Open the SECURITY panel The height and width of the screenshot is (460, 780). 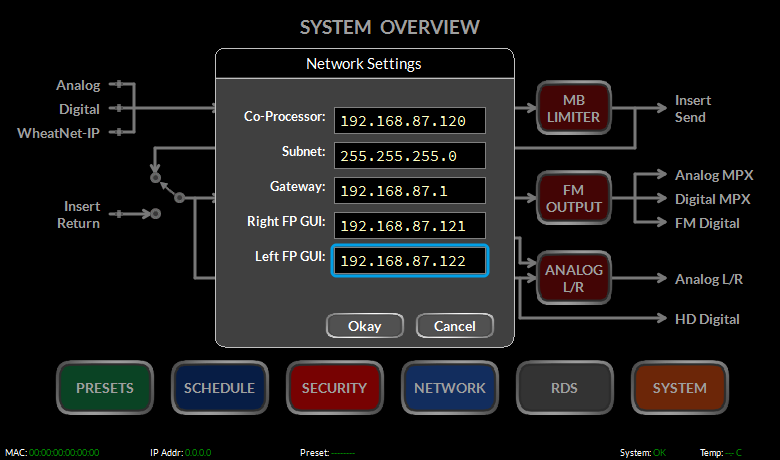pos(334,387)
